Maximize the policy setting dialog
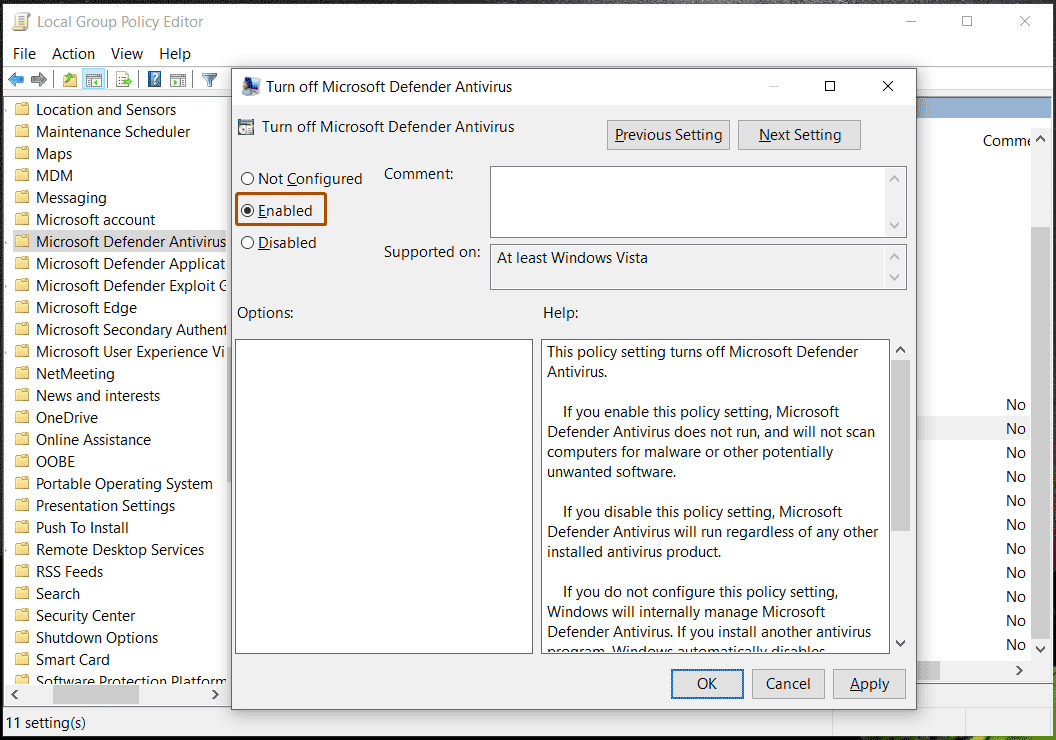Screen dimensions: 1056x740 (830, 86)
